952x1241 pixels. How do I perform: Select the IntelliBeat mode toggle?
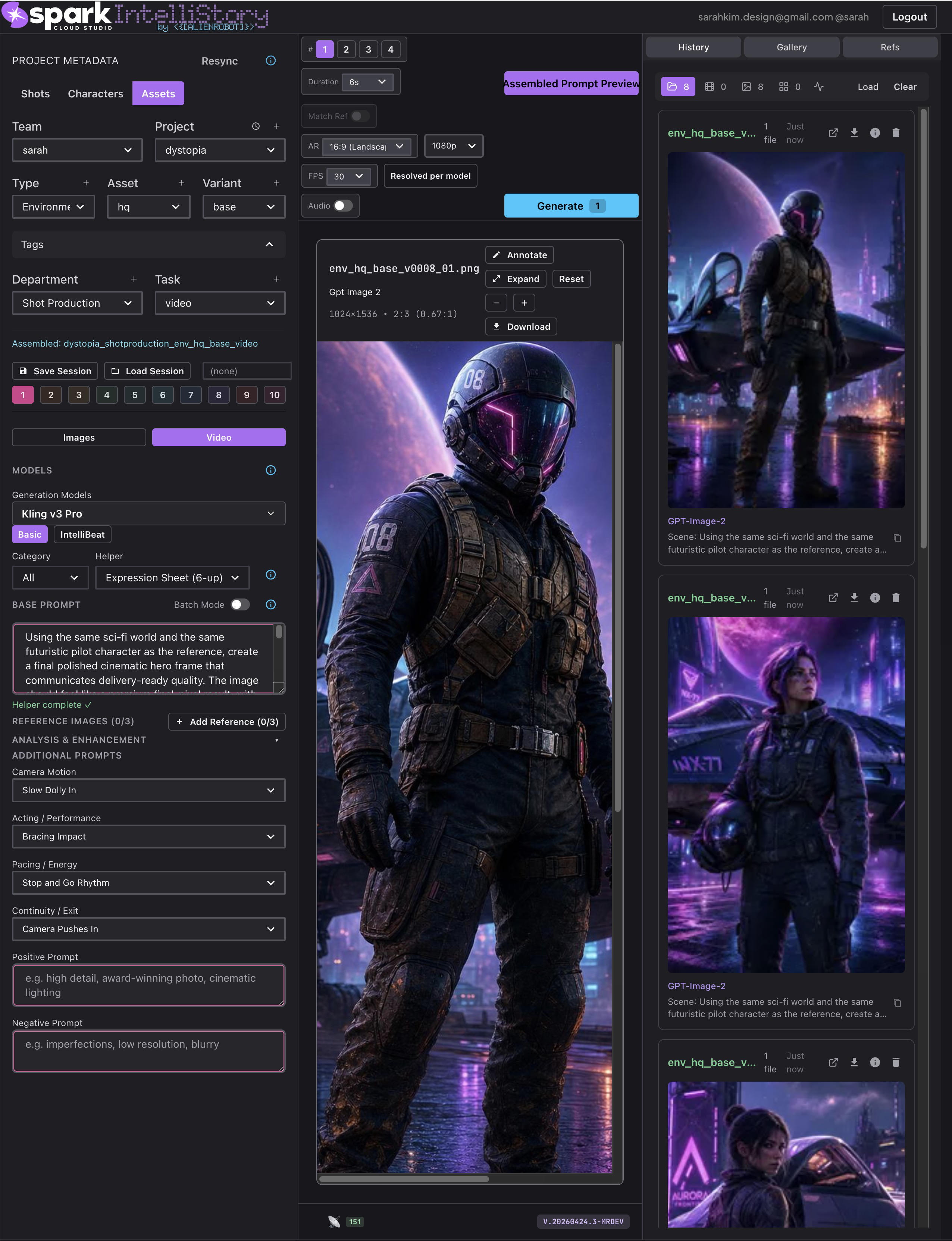coord(83,534)
